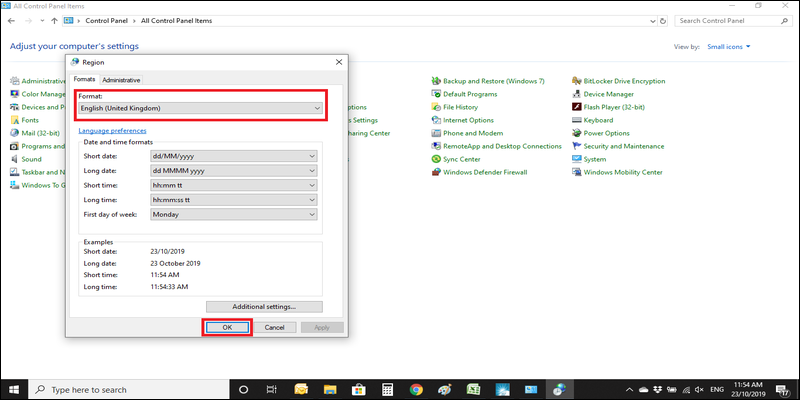Open Chrome from the taskbar
The width and height of the screenshot is (800, 400).
pos(416,389)
